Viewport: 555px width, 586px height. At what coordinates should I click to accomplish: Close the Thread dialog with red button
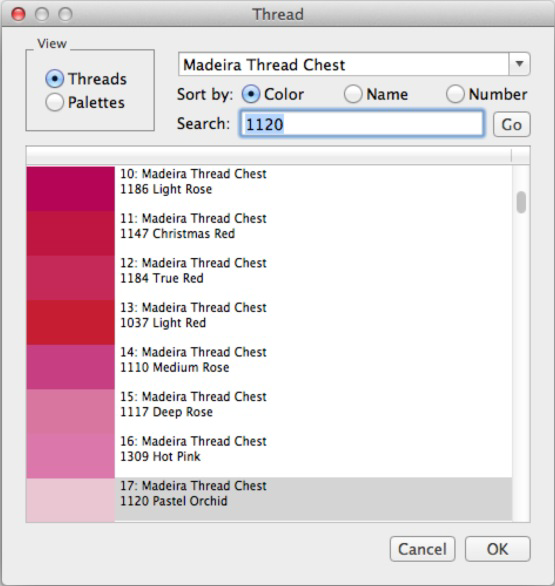tap(18, 14)
